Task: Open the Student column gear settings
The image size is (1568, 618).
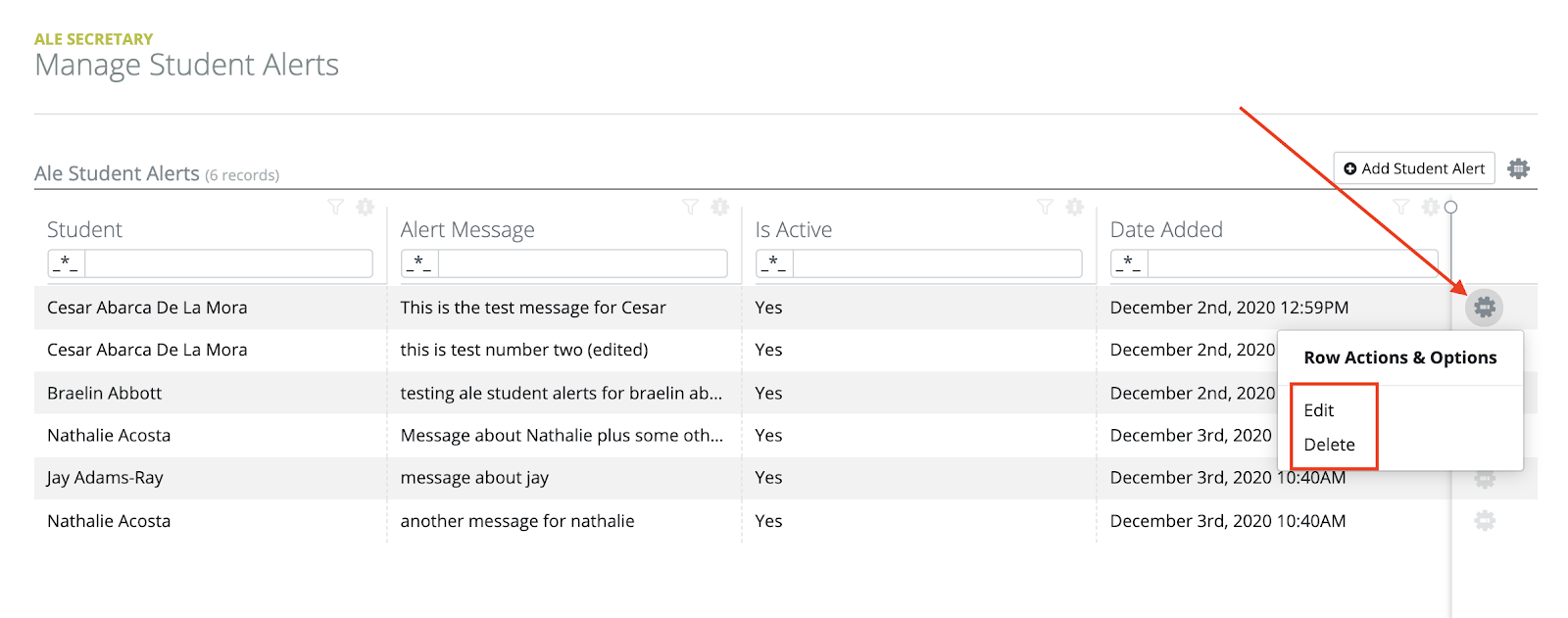Action: pyautogui.click(x=366, y=207)
